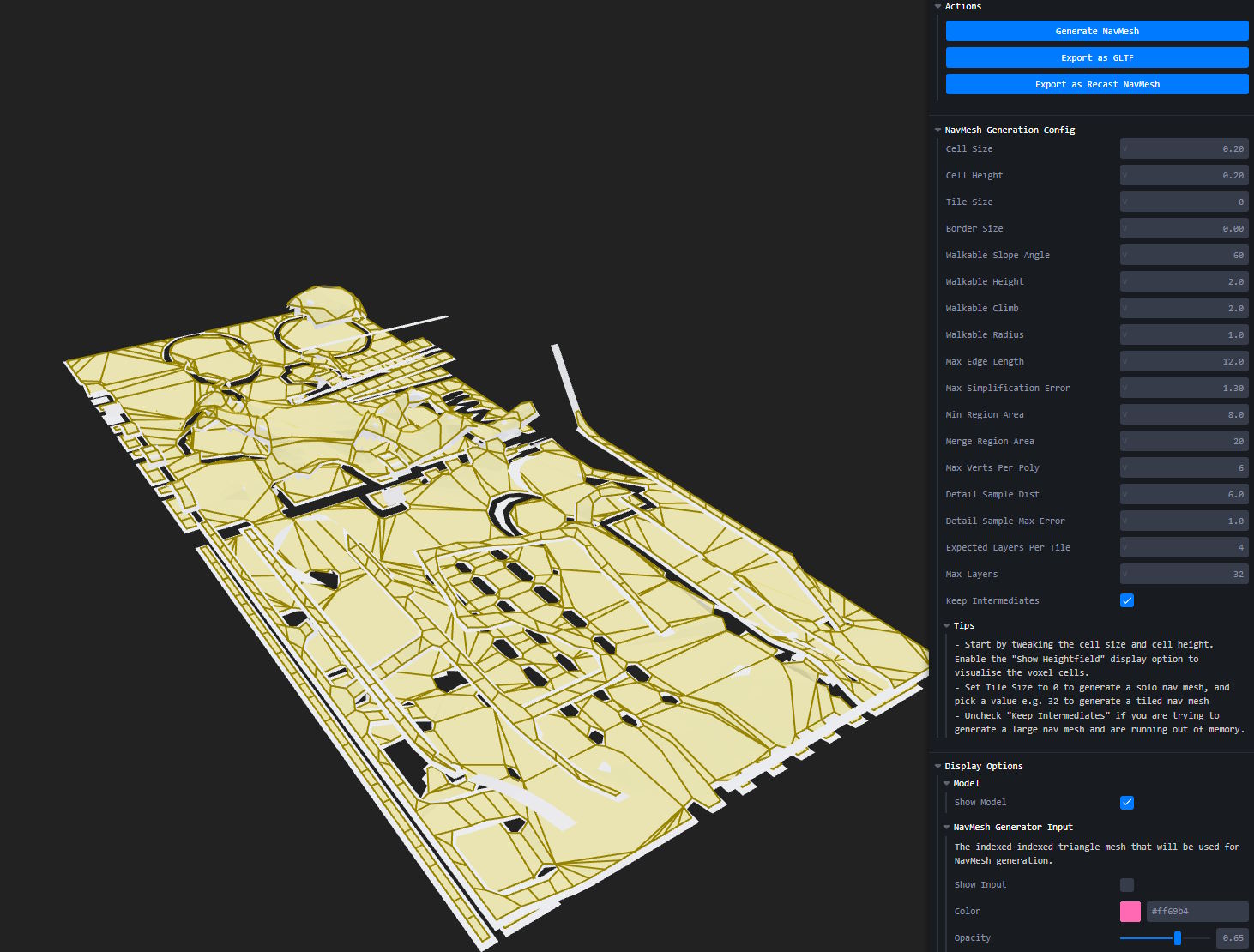Collapse the Display Options folder
1254x952 pixels.
tap(983, 766)
